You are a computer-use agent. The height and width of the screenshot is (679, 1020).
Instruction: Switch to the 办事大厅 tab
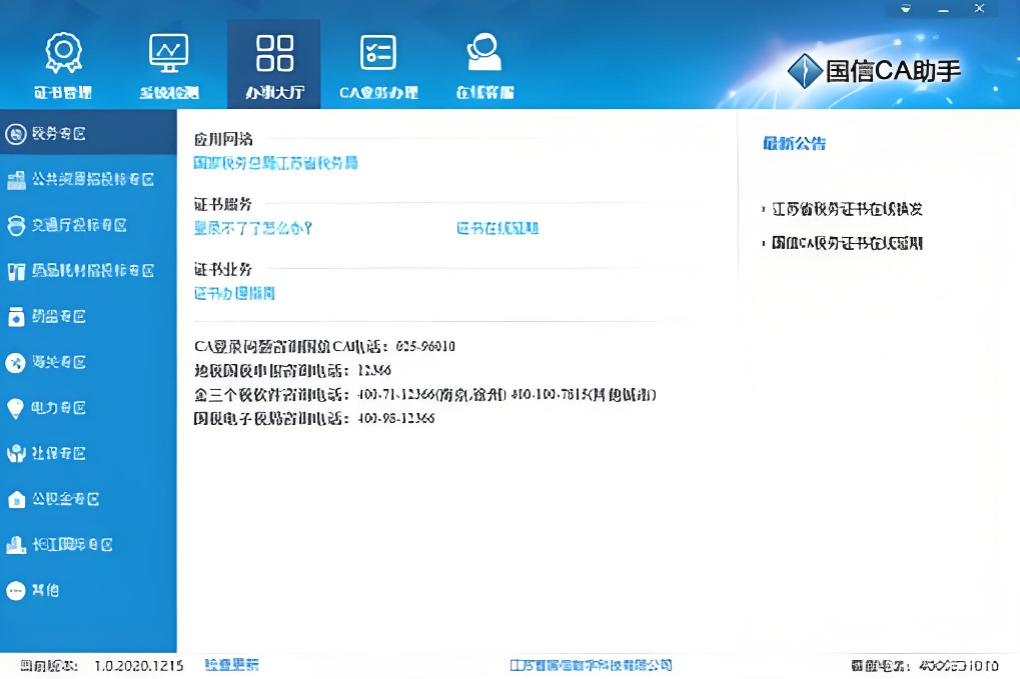(x=274, y=62)
